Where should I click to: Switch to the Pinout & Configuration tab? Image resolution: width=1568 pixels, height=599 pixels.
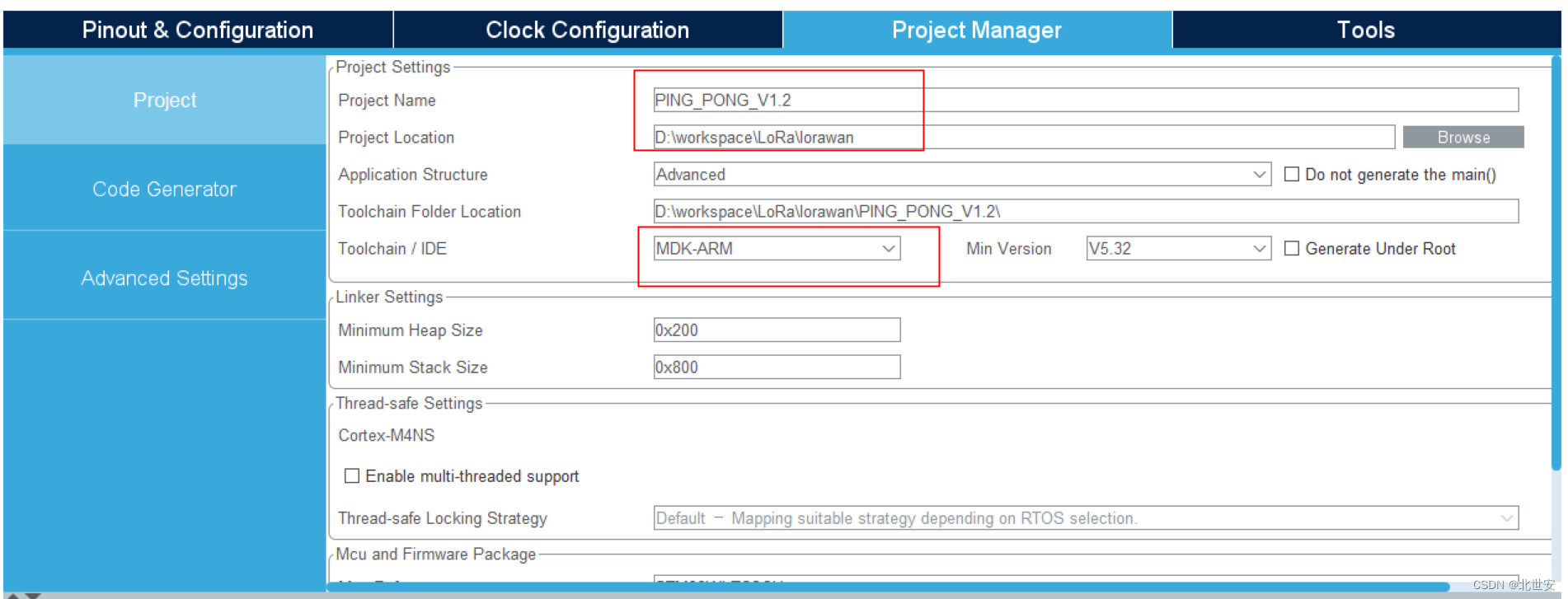[198, 30]
